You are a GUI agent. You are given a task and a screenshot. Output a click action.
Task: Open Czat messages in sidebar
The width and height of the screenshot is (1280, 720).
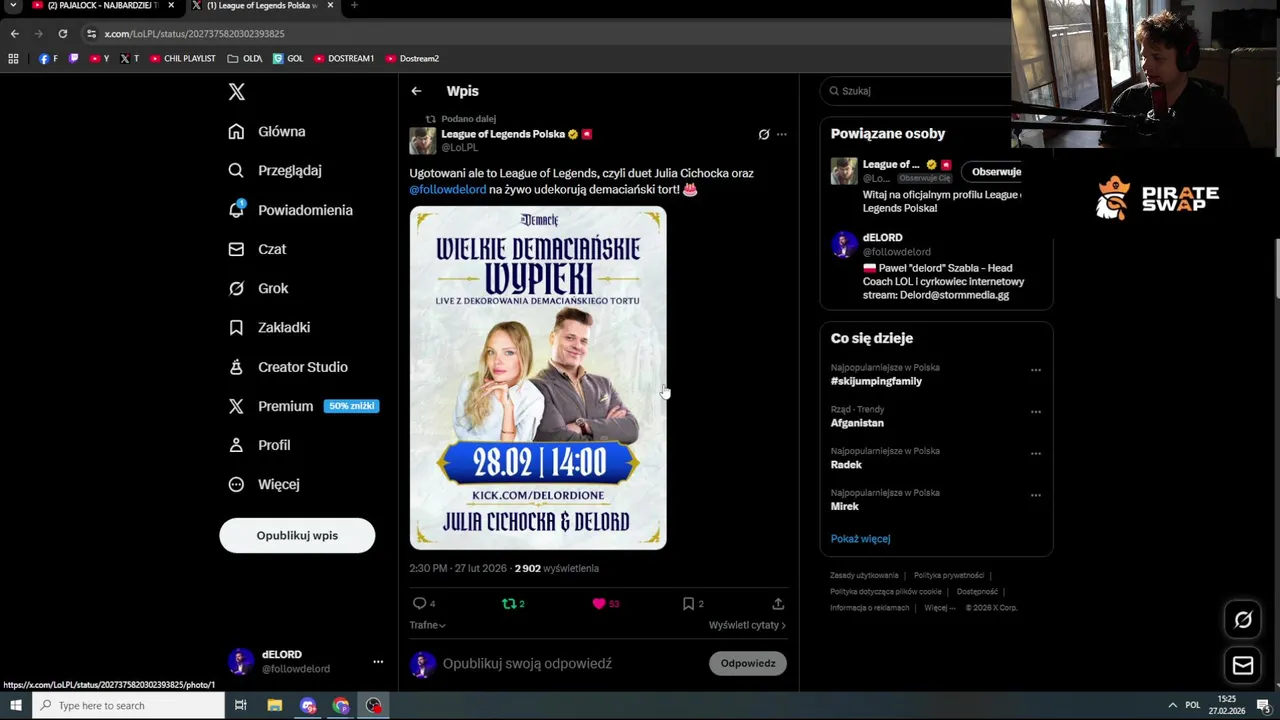[x=257, y=249]
